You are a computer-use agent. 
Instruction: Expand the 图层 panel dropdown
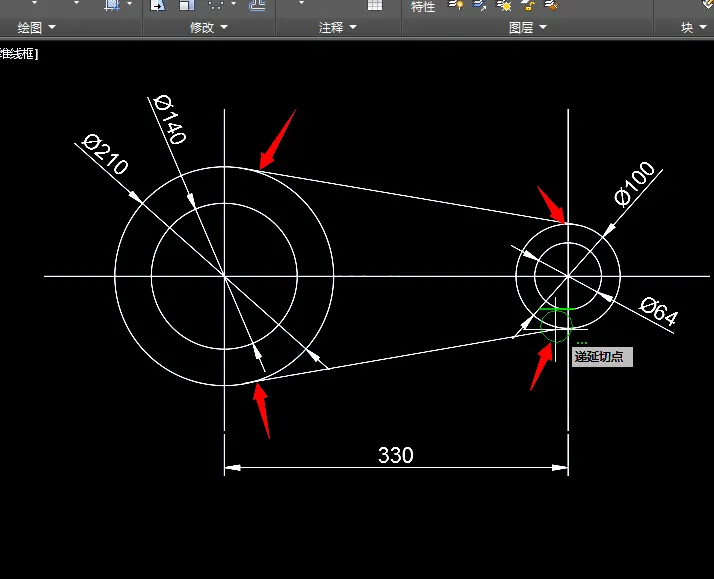coord(527,27)
